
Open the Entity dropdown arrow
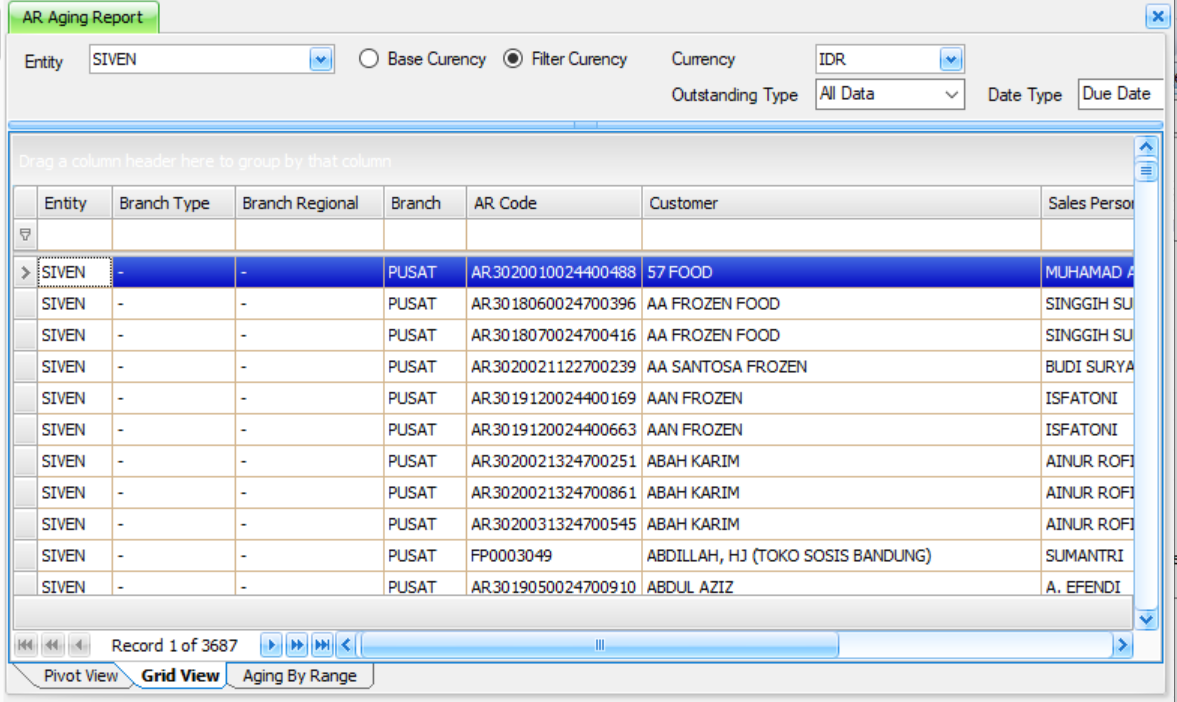[321, 59]
